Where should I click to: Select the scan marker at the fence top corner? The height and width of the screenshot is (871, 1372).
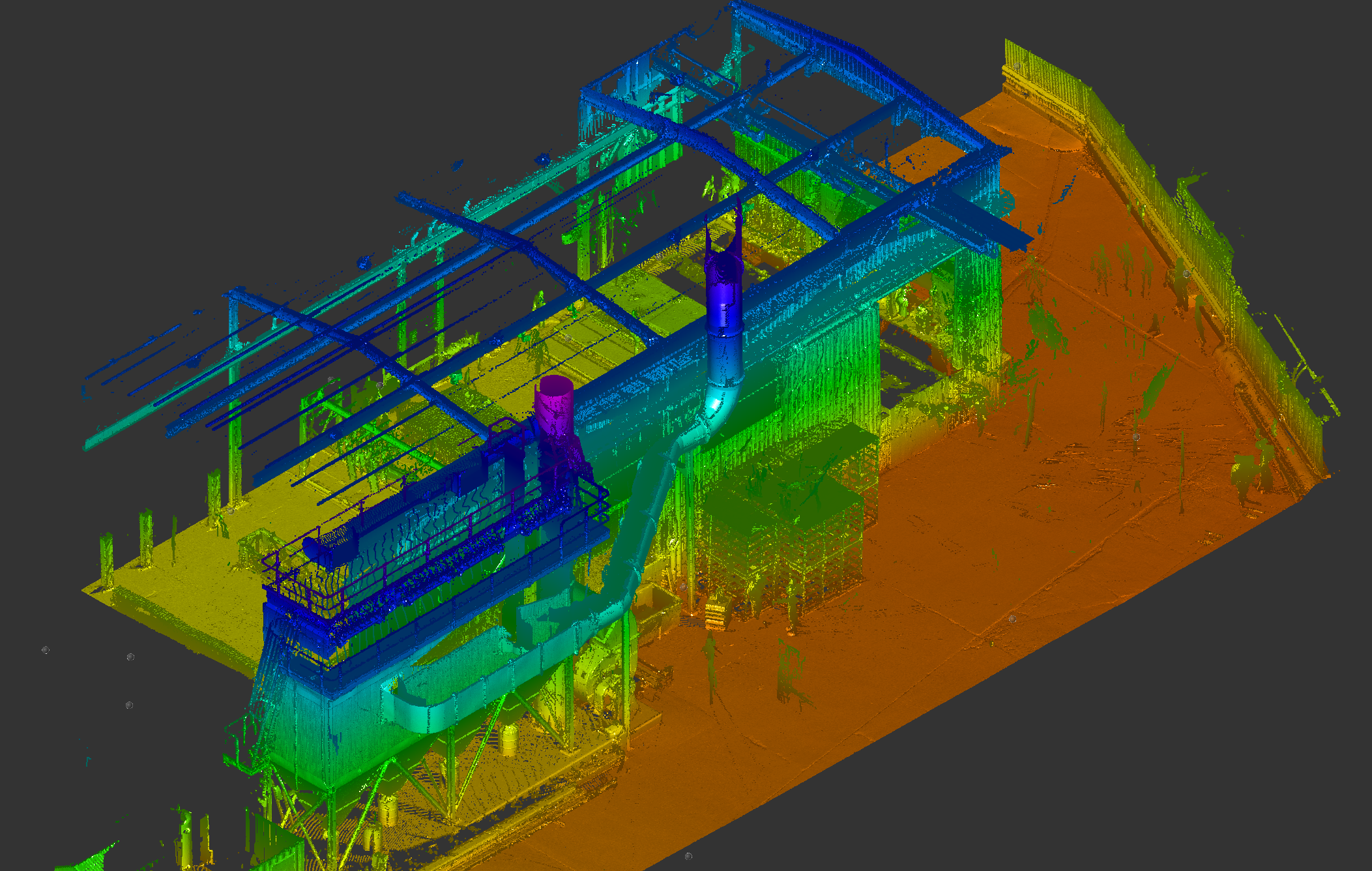(x=1017, y=66)
